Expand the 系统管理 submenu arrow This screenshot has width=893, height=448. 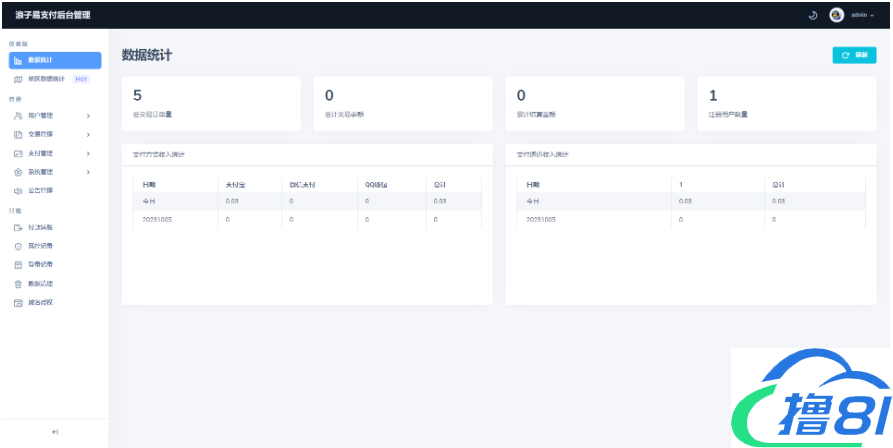click(x=88, y=172)
